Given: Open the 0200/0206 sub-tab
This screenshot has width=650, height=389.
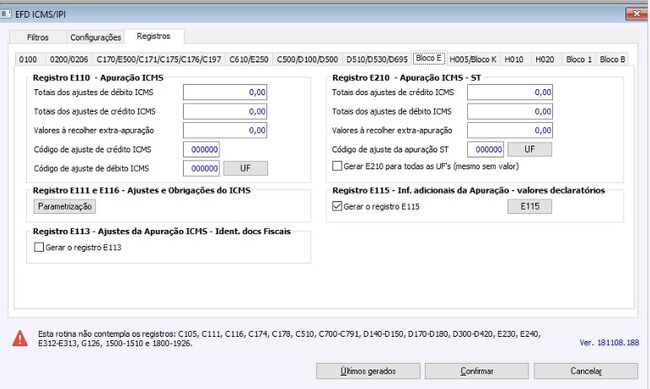Looking at the screenshot, I should coord(69,59).
